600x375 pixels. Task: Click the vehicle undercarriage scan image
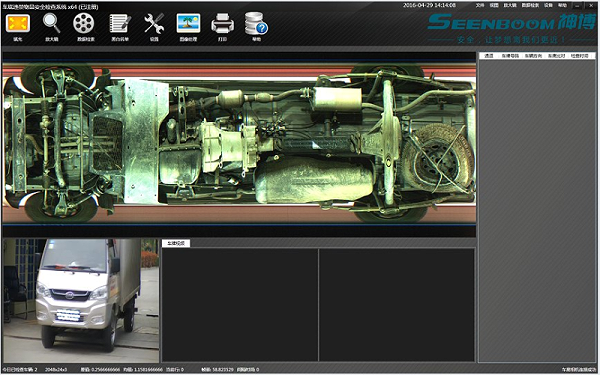(x=239, y=143)
